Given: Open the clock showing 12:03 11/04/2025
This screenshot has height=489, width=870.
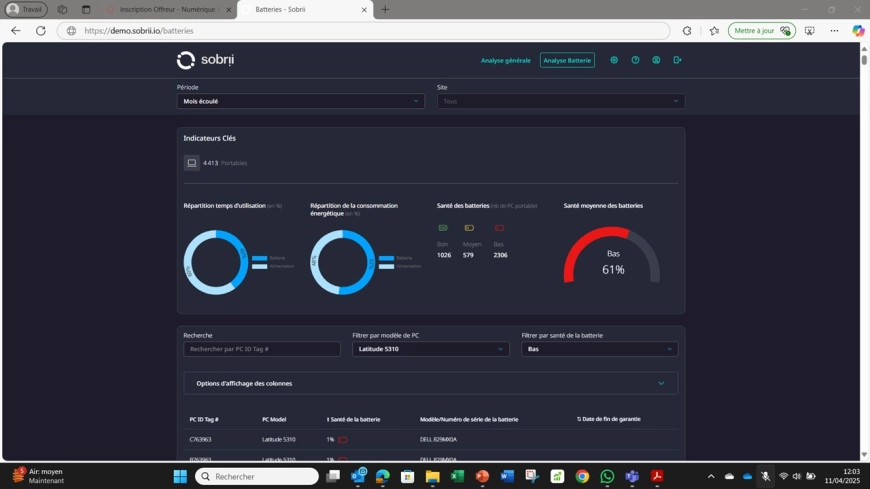Looking at the screenshot, I should (842, 476).
